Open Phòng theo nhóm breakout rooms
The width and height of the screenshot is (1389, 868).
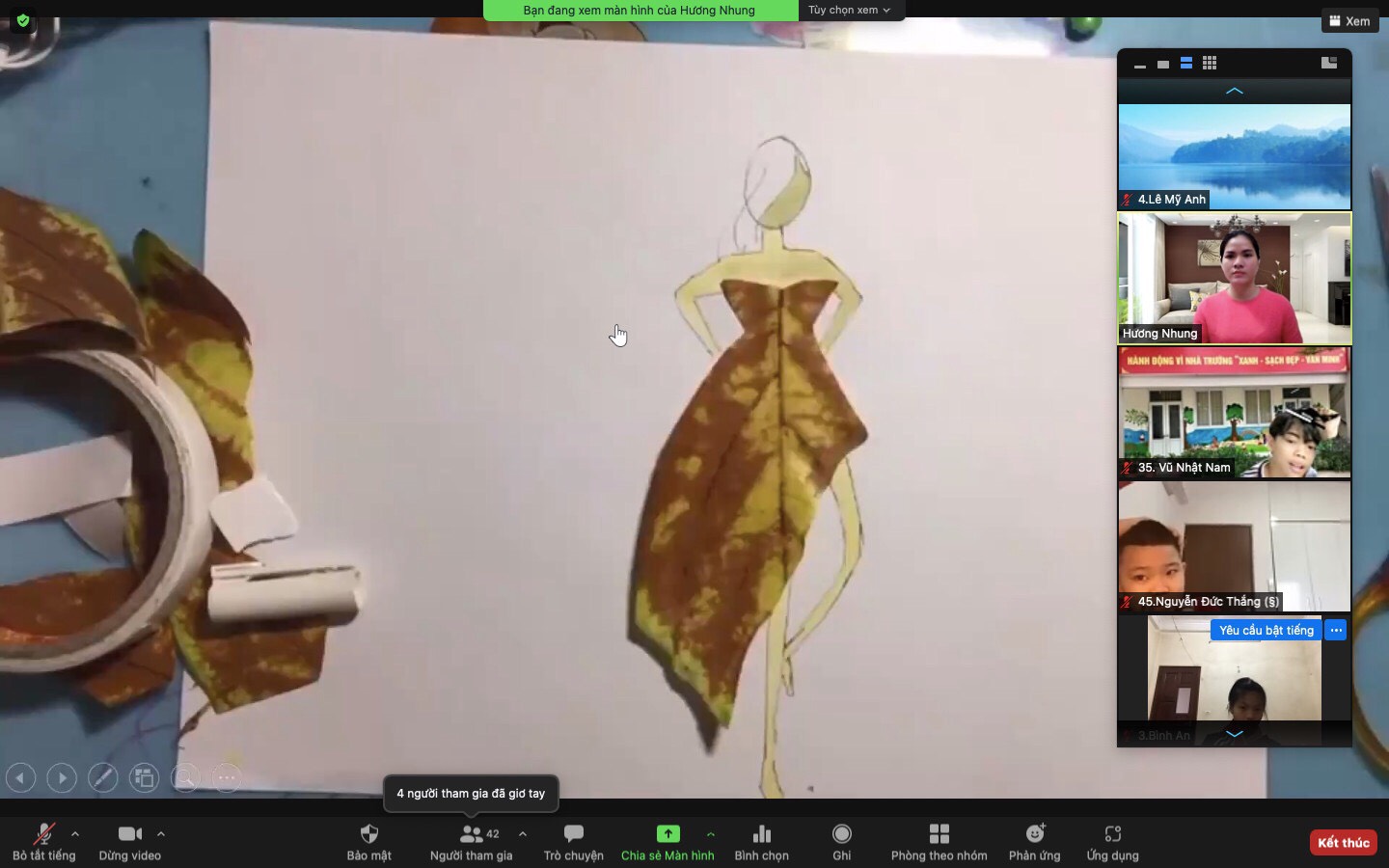click(939, 841)
